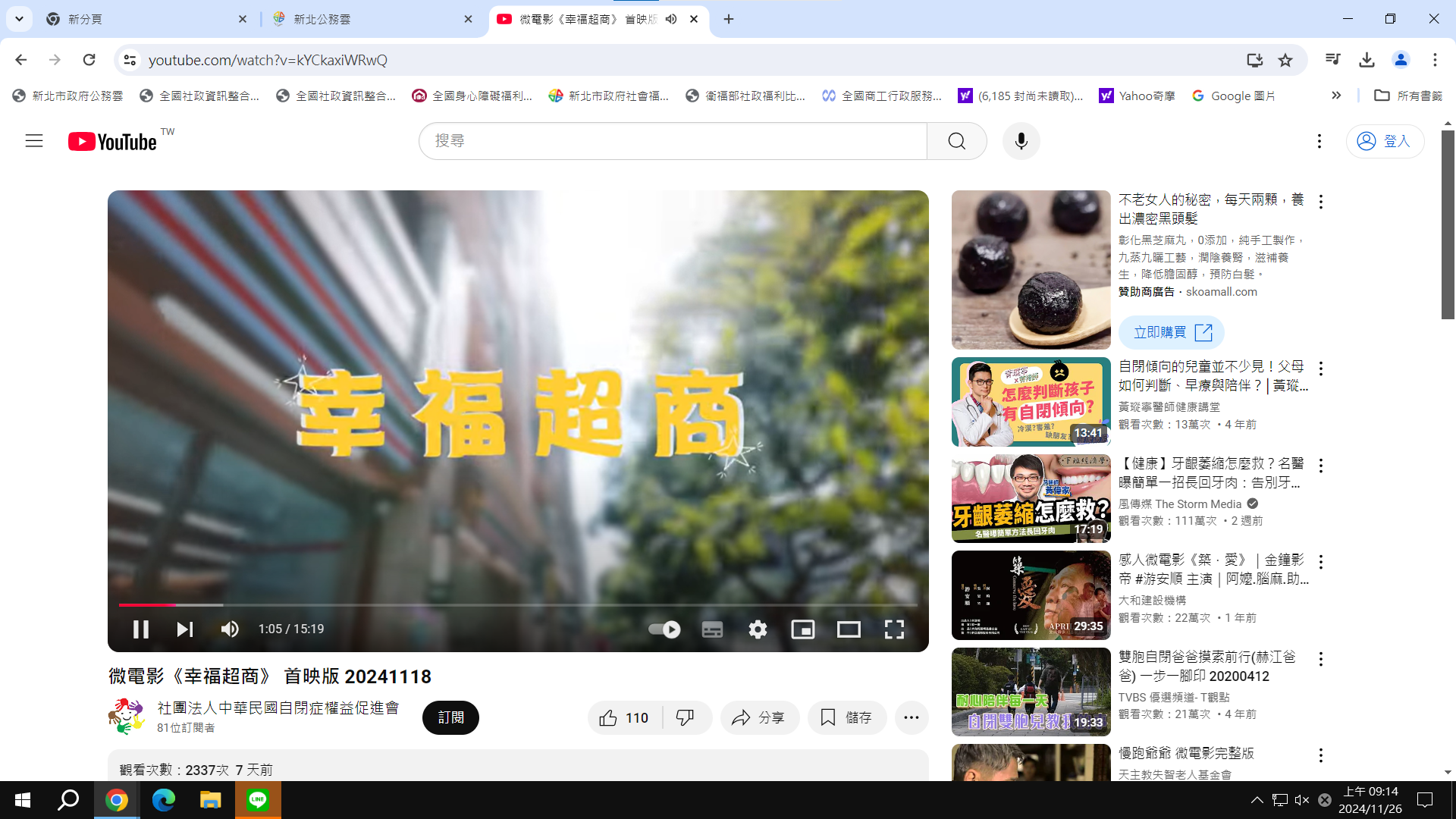Open 所有書籤 folder
Image resolution: width=1456 pixels, height=819 pixels.
point(1408,96)
